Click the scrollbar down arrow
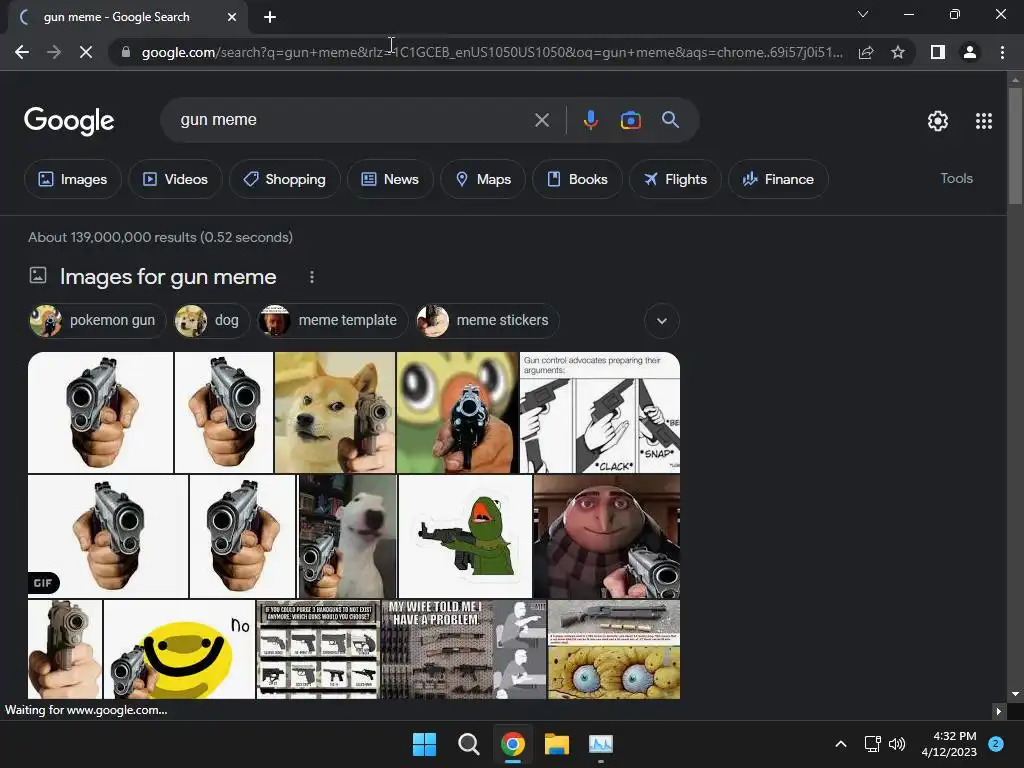 point(1015,694)
